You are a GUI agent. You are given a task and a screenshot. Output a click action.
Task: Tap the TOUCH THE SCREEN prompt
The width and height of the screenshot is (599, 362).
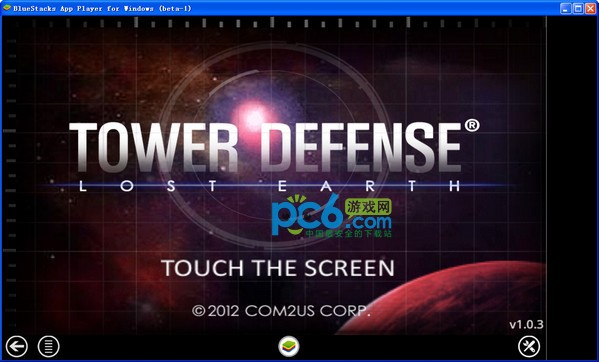(278, 268)
